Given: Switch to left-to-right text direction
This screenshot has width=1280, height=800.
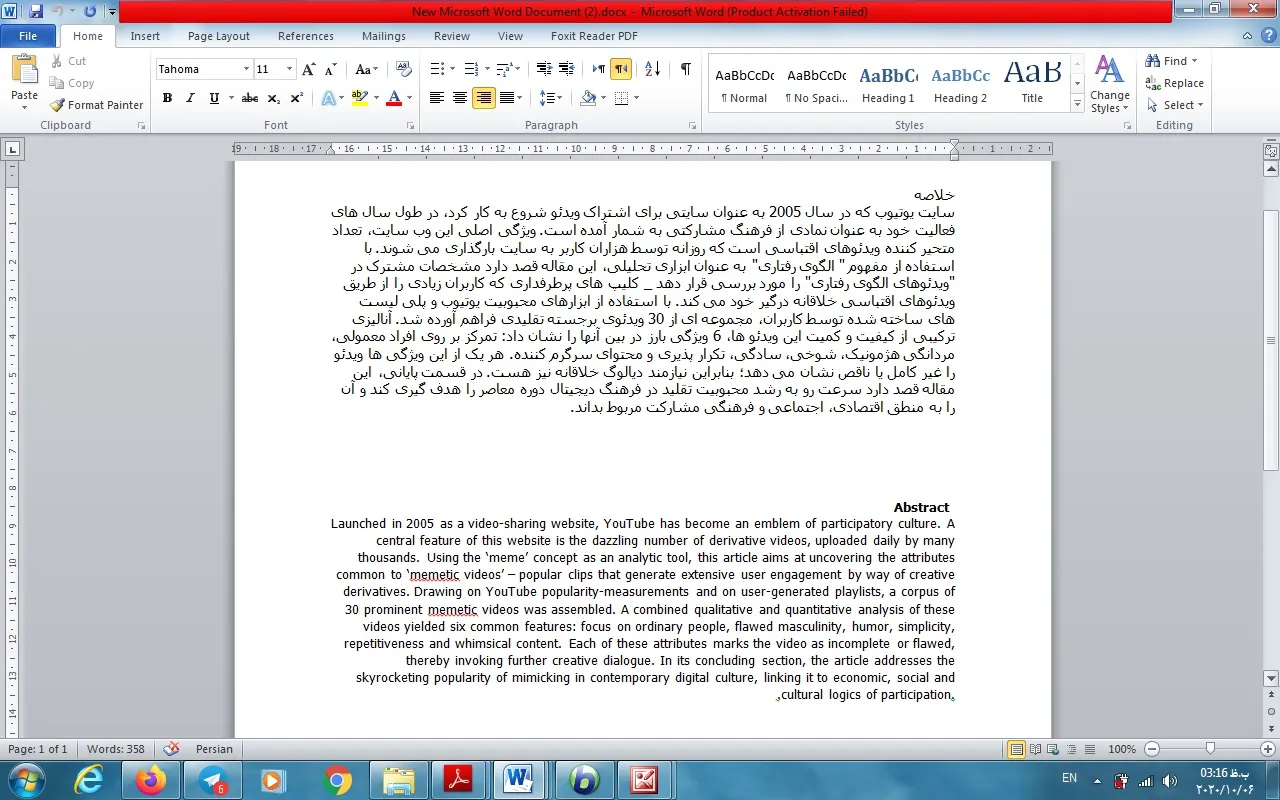Looking at the screenshot, I should click(x=598, y=69).
